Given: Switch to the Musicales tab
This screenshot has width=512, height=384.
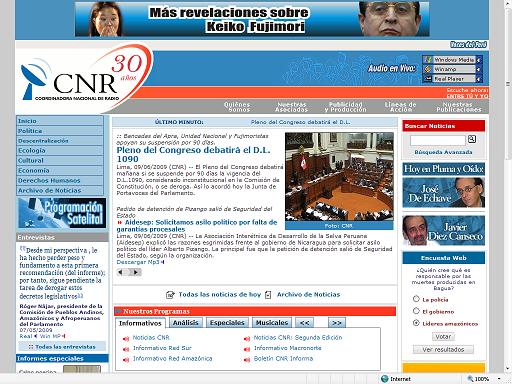Looking at the screenshot, I should click(x=272, y=323).
